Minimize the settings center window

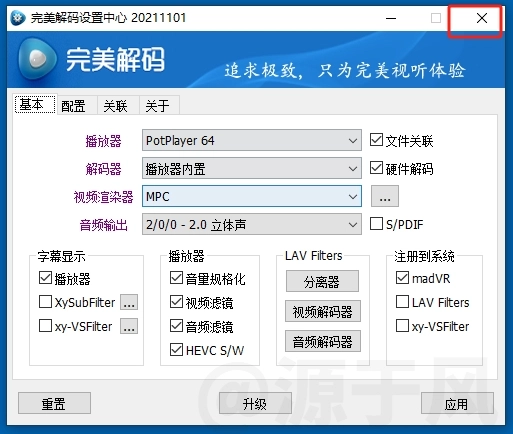point(391,18)
